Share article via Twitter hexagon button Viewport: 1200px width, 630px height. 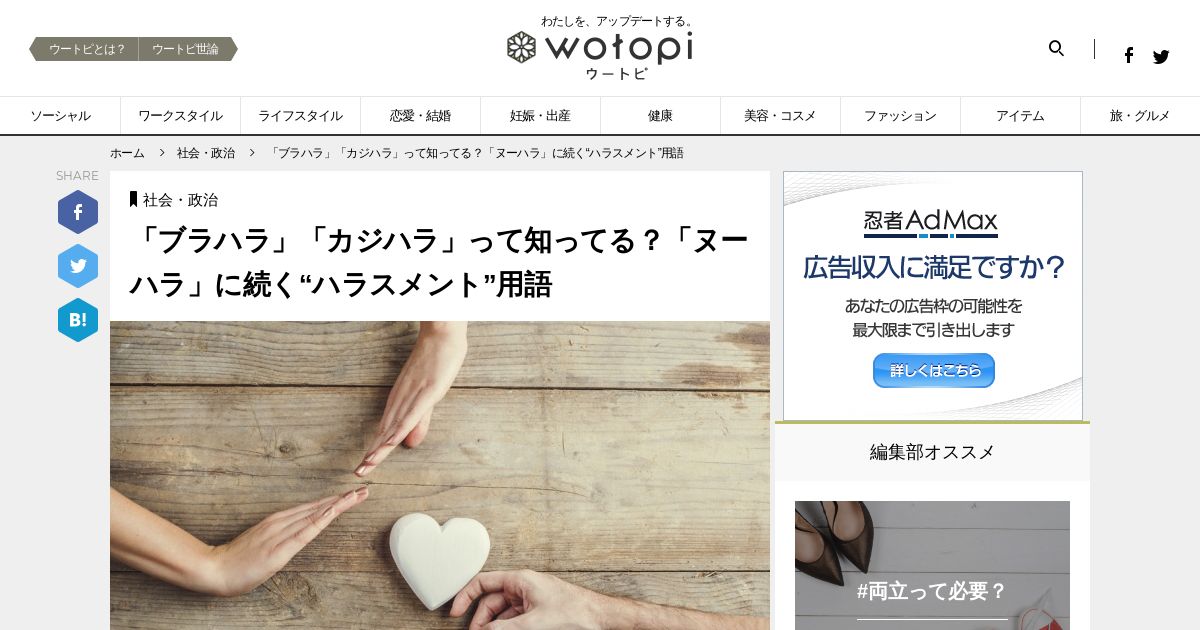78,266
